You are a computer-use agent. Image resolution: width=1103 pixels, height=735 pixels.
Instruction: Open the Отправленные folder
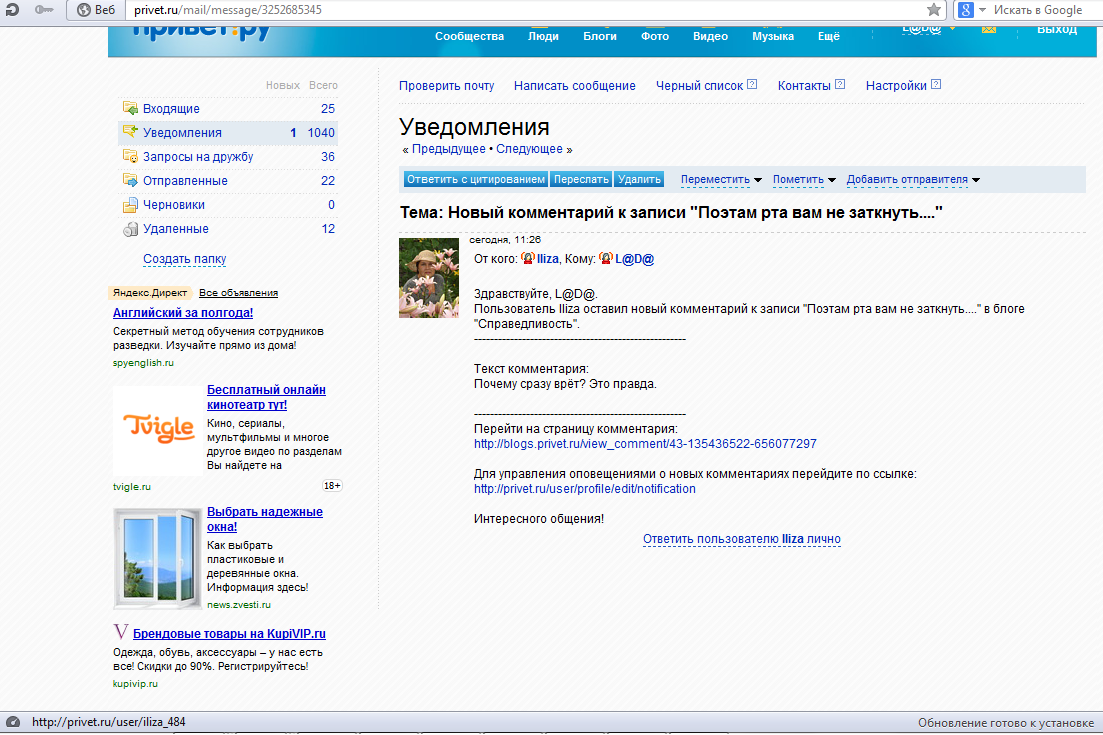[x=185, y=180]
